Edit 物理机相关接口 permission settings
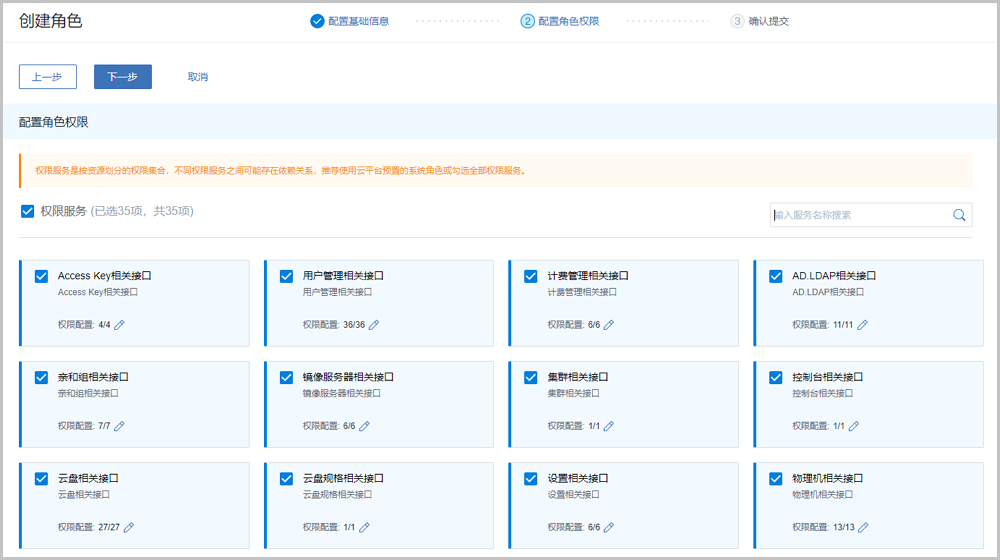 [863, 528]
